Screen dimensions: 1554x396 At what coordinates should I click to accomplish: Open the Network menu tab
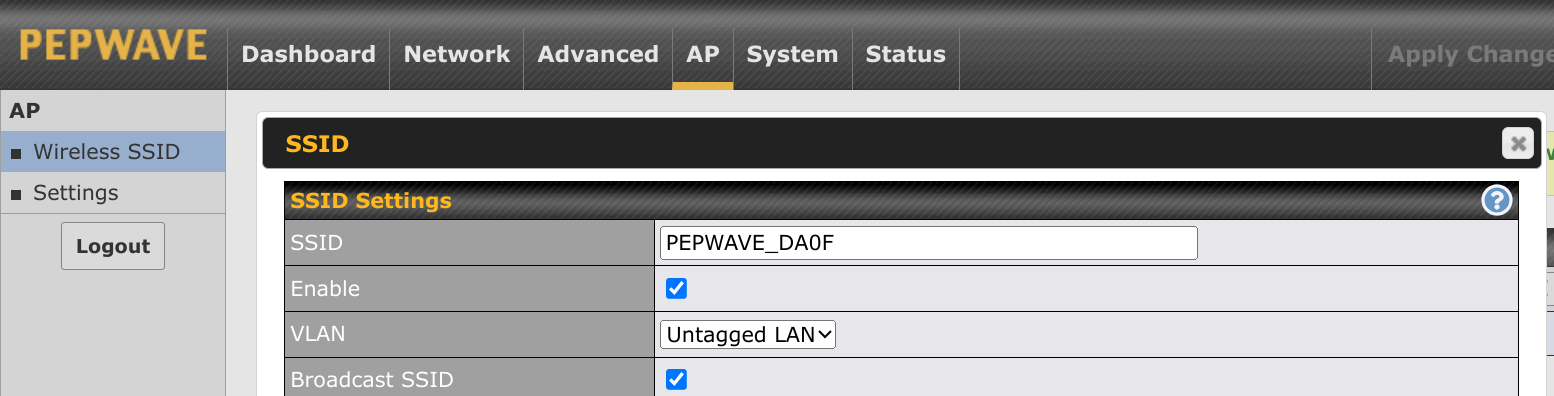457,54
